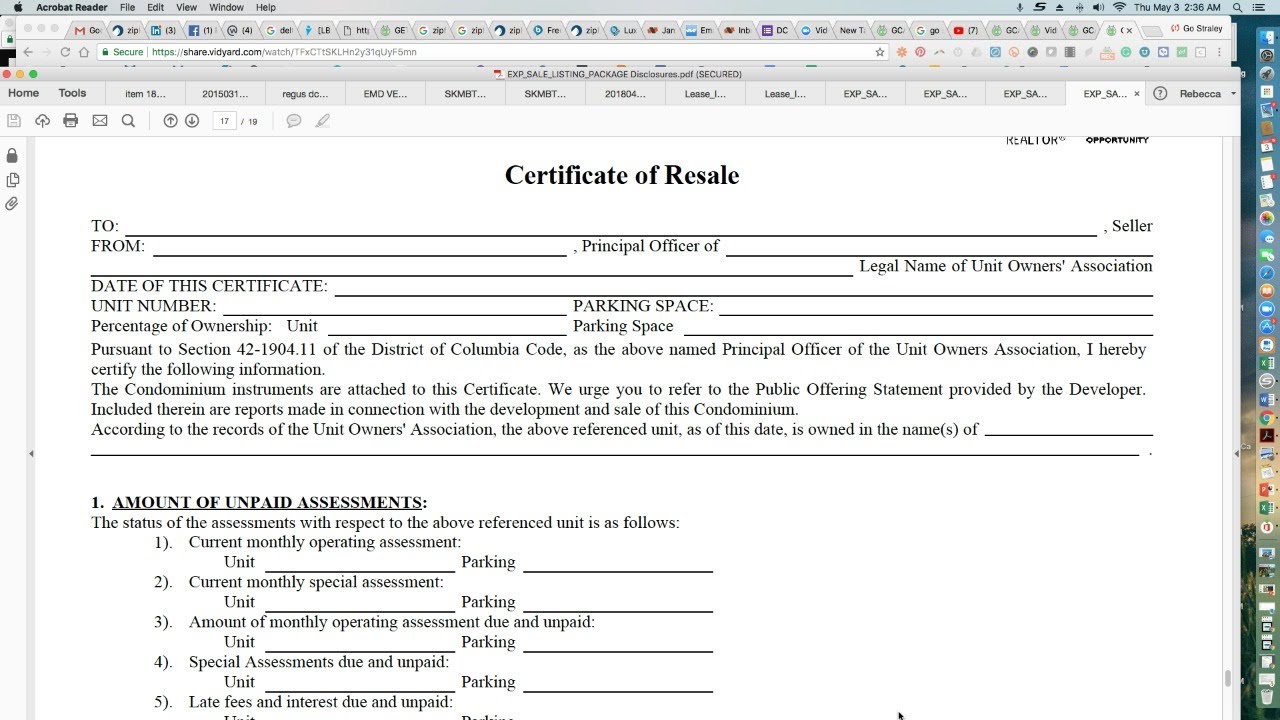
Task: Click the cloud upload icon
Action: pos(42,120)
